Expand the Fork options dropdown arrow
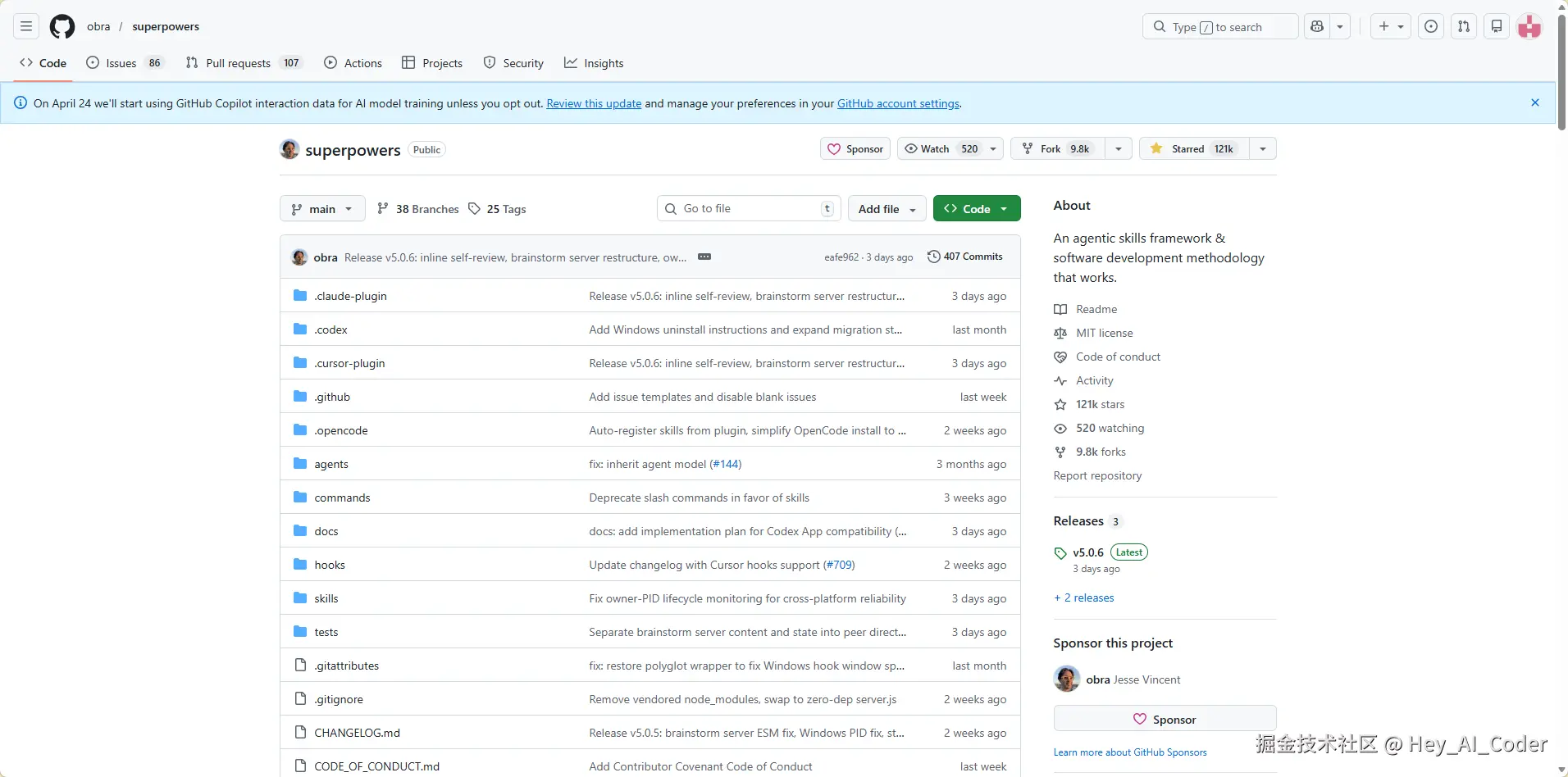This screenshot has height=777, width=1568. click(x=1119, y=148)
